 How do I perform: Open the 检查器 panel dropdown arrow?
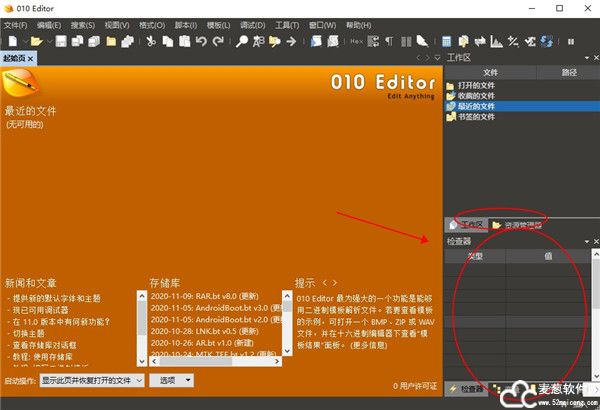pos(587,242)
